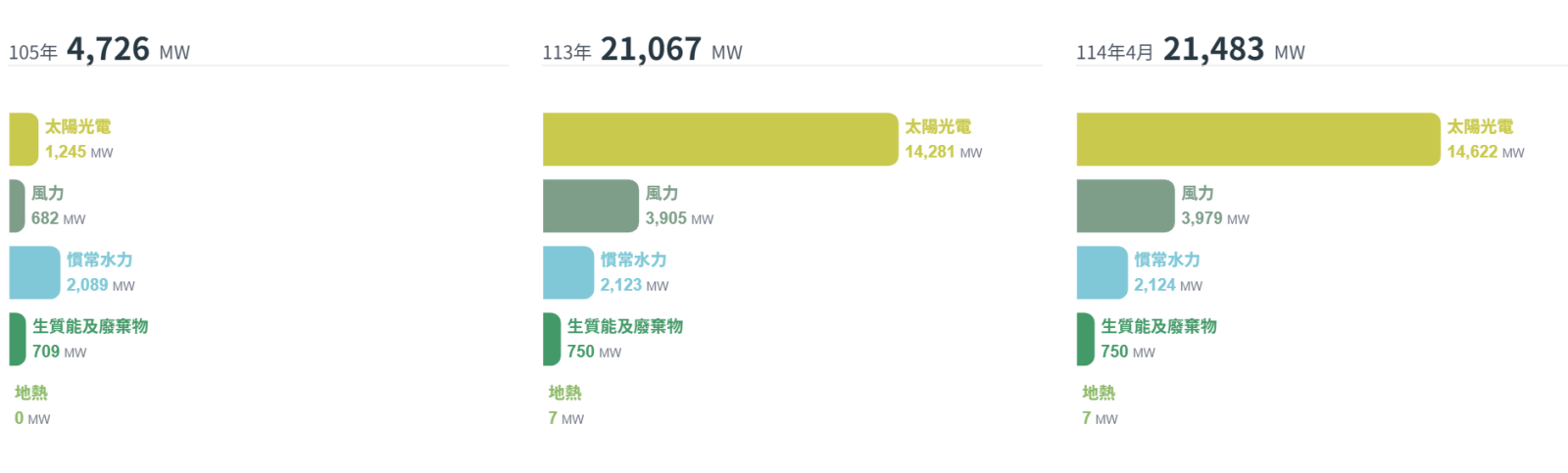
Task: Click the 風力 682 MW label
Action: 58,206
